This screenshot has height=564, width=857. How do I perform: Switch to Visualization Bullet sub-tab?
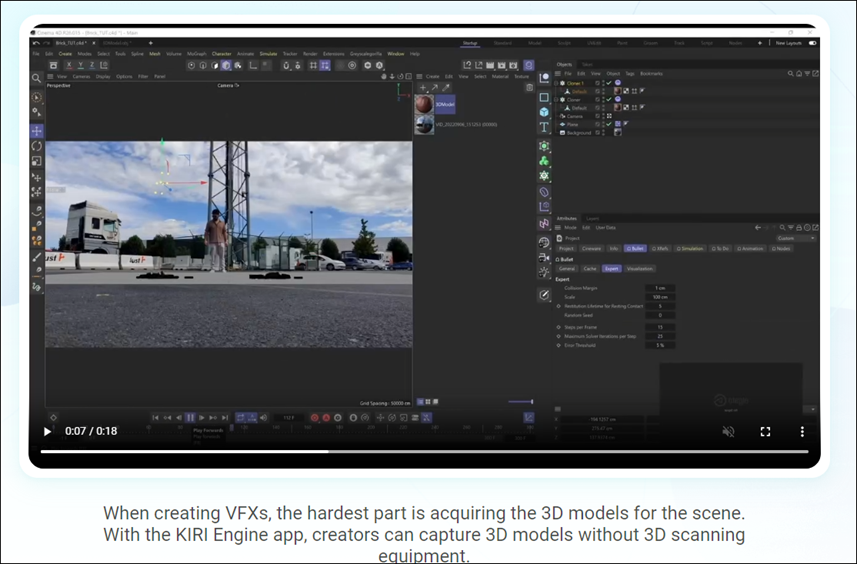[639, 269]
